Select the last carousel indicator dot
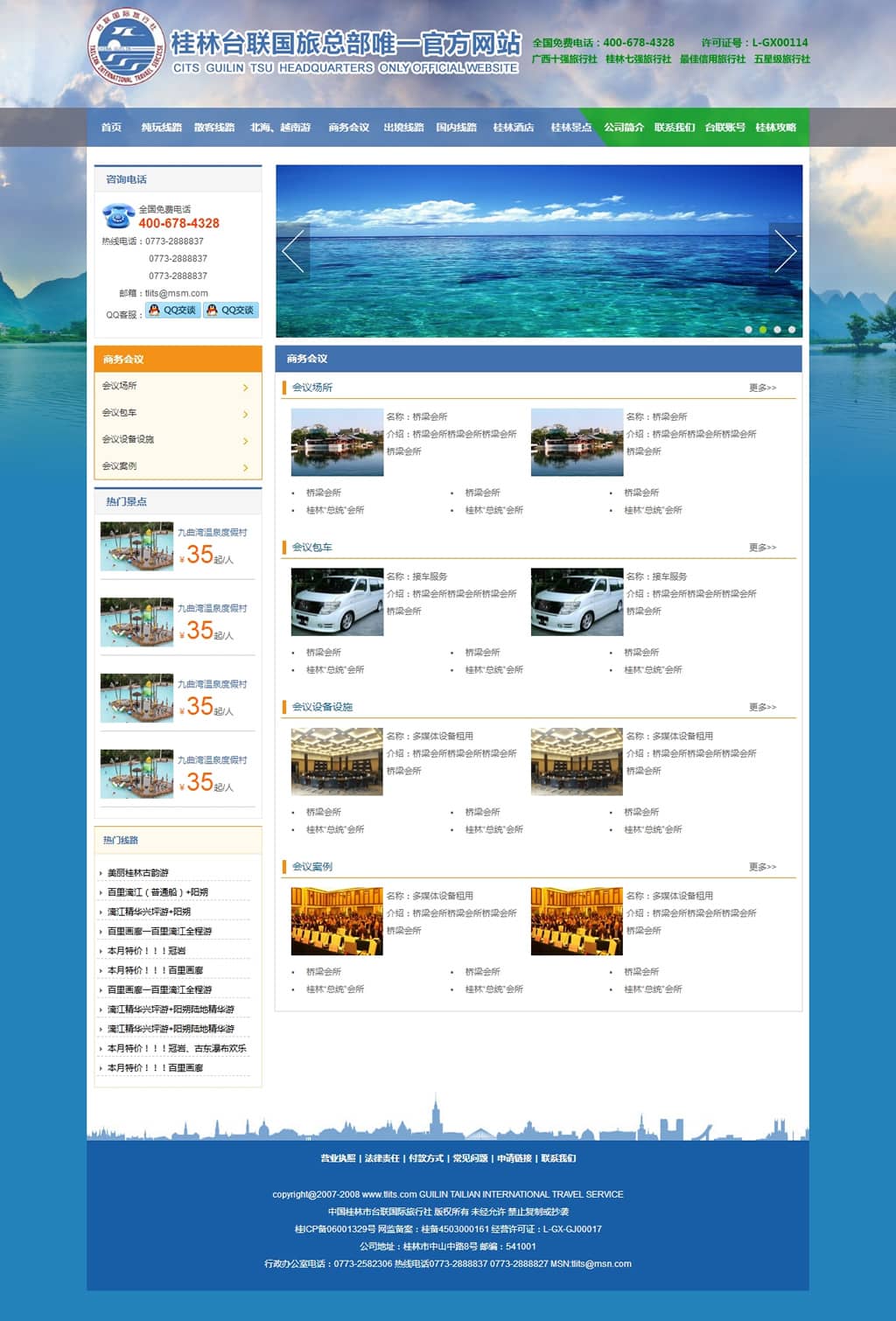 pyautogui.click(x=792, y=330)
